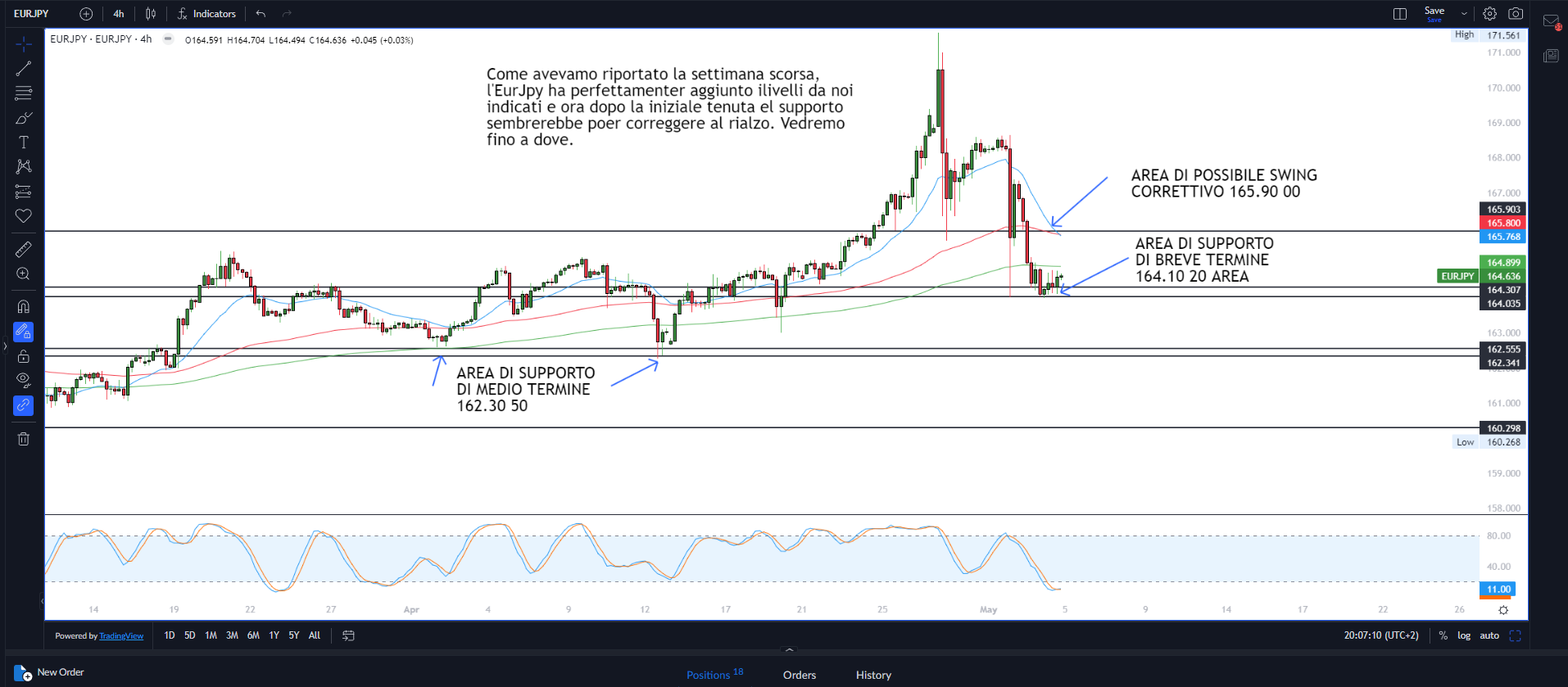
Task: Set chart range to 1Y
Action: (x=274, y=635)
